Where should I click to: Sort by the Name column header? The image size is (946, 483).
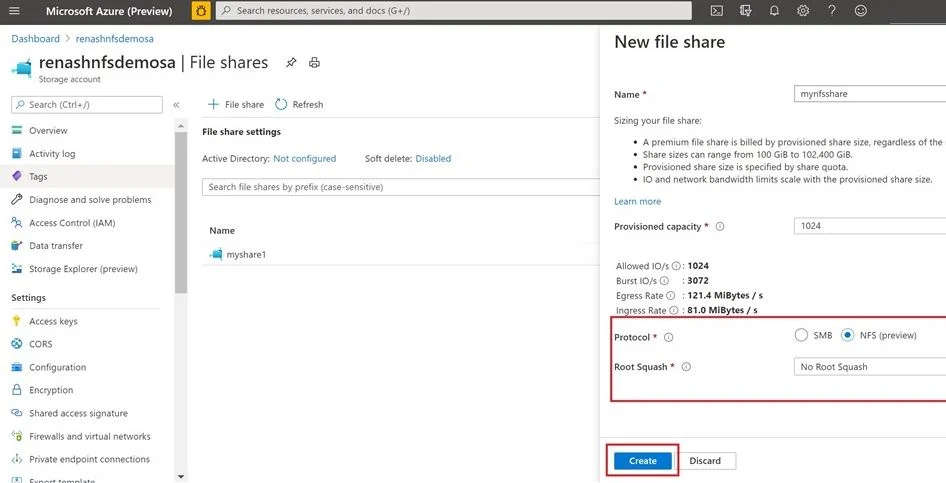(x=222, y=230)
